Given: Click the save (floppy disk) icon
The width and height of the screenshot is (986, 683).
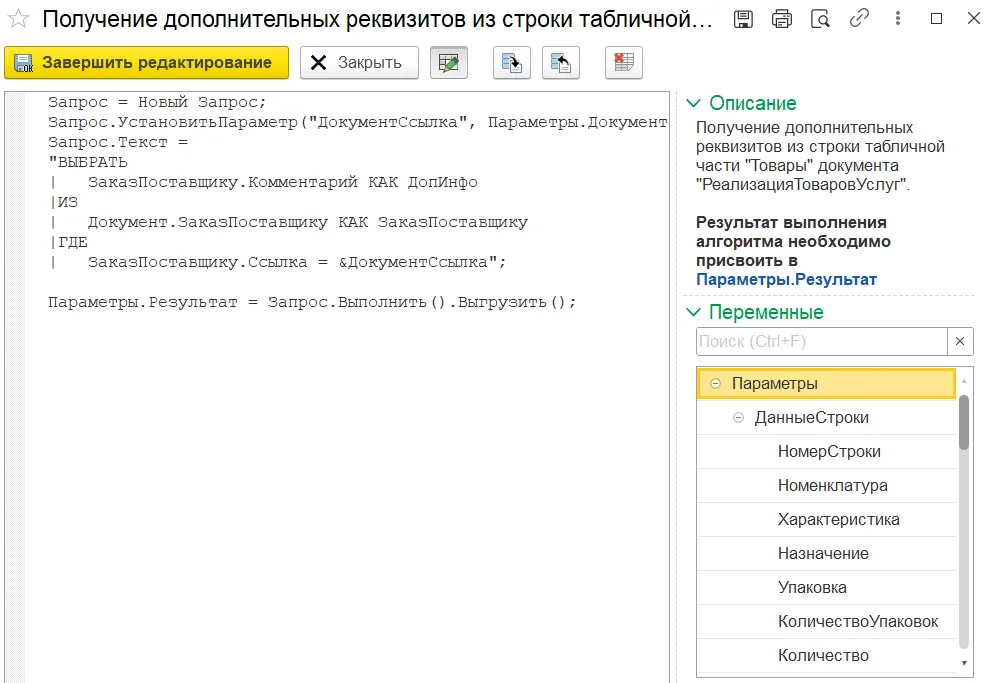Looking at the screenshot, I should coord(743,19).
